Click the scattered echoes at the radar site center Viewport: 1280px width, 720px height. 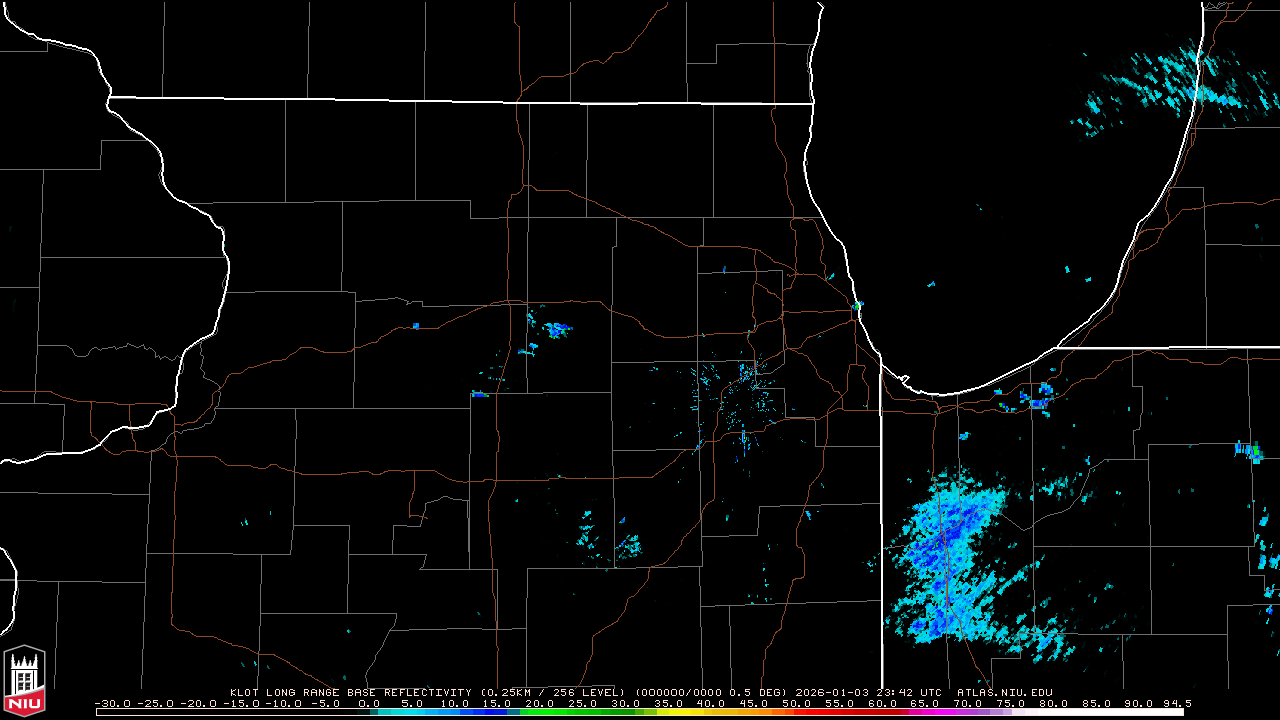(x=742, y=400)
